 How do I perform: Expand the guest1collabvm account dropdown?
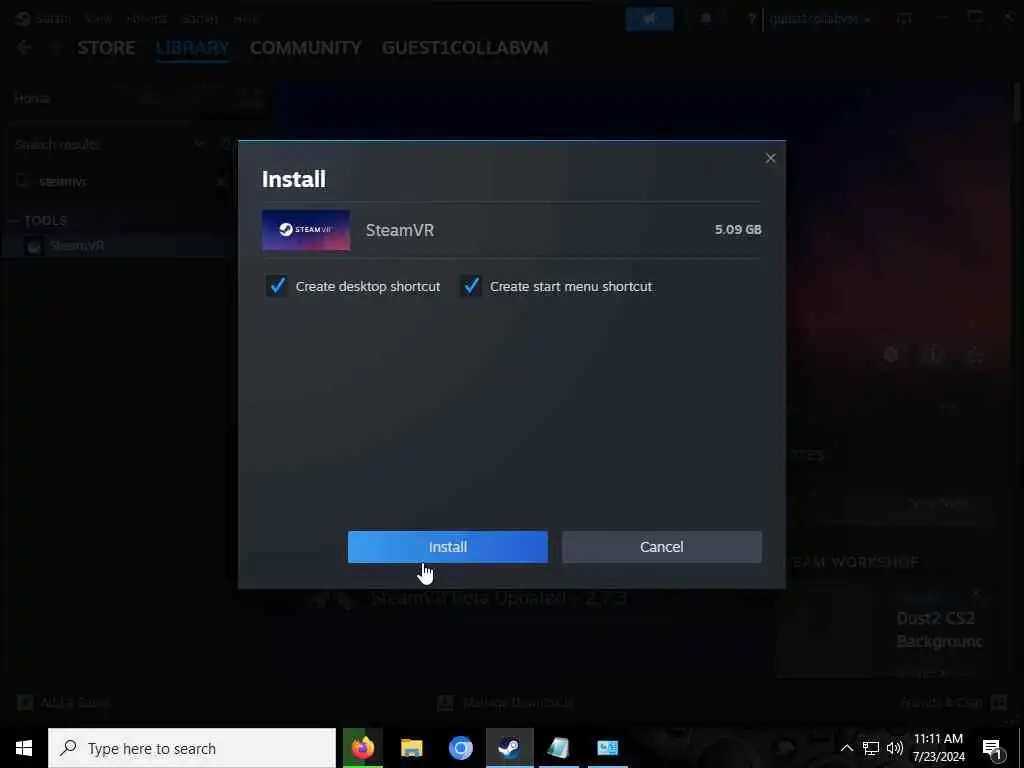[820, 18]
